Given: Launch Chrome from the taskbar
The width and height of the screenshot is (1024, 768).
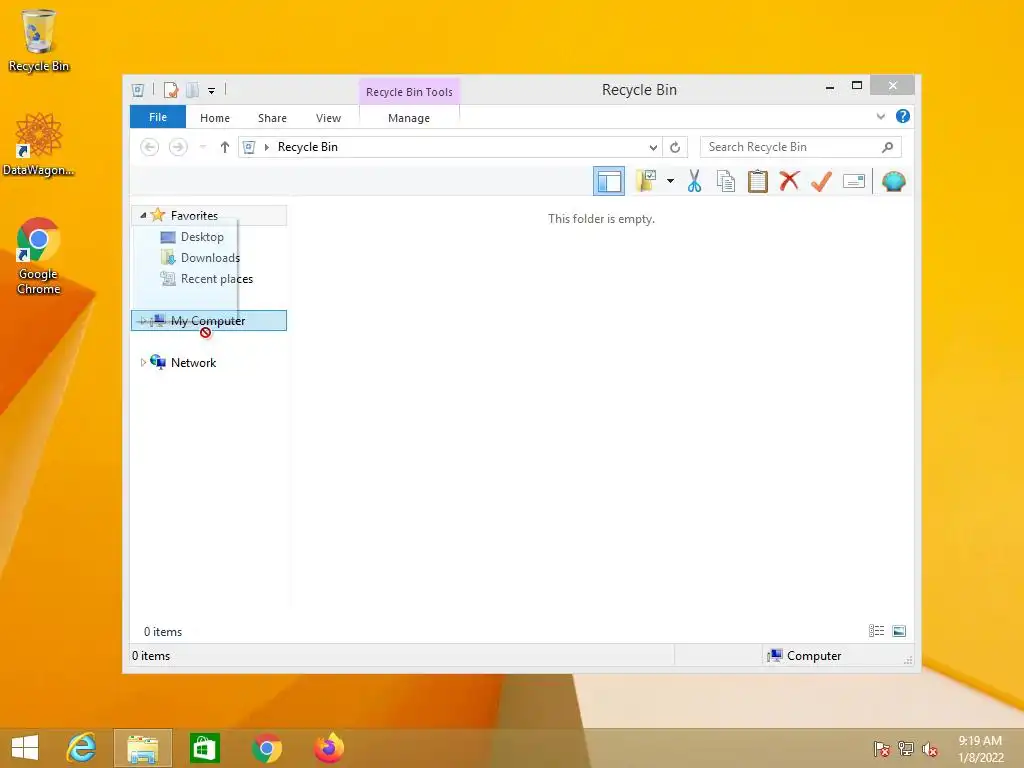Looking at the screenshot, I should [x=266, y=748].
